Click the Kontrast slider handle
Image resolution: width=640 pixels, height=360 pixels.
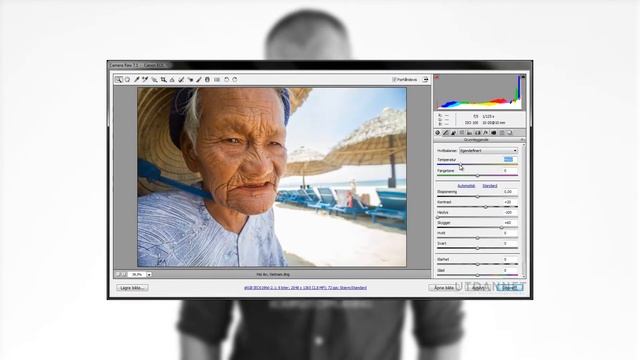point(485,207)
